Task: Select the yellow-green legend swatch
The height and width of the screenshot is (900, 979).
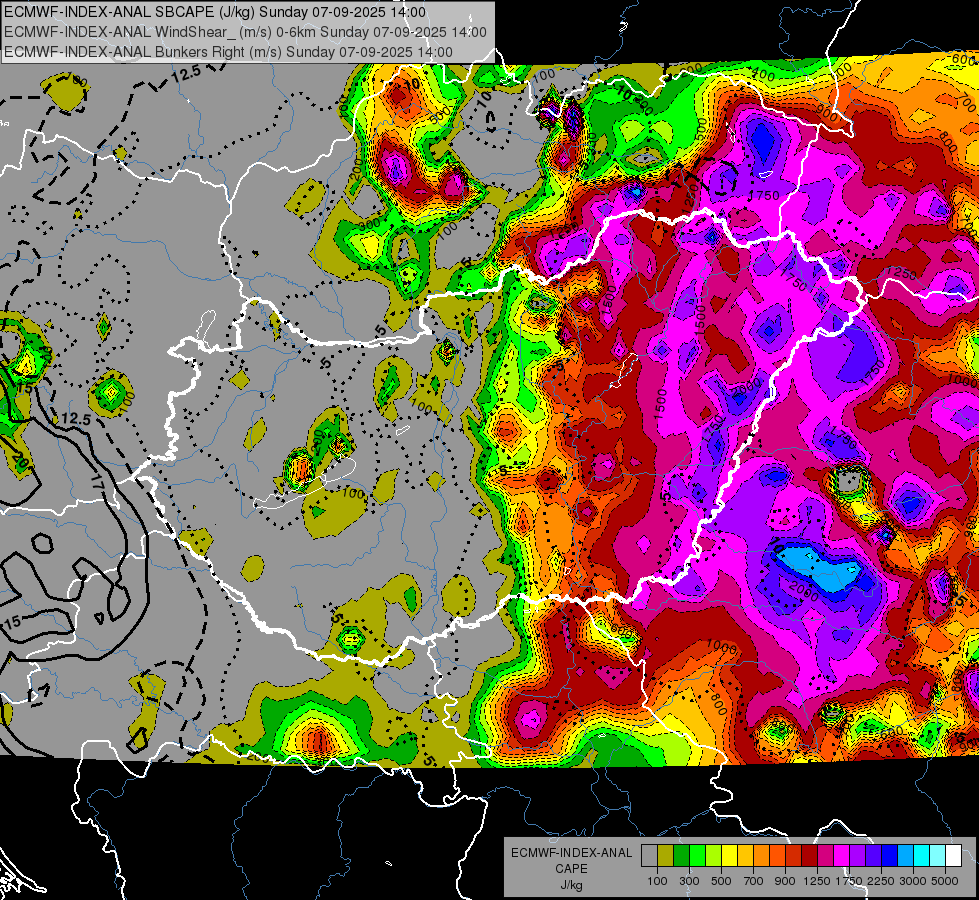Action: (713, 856)
